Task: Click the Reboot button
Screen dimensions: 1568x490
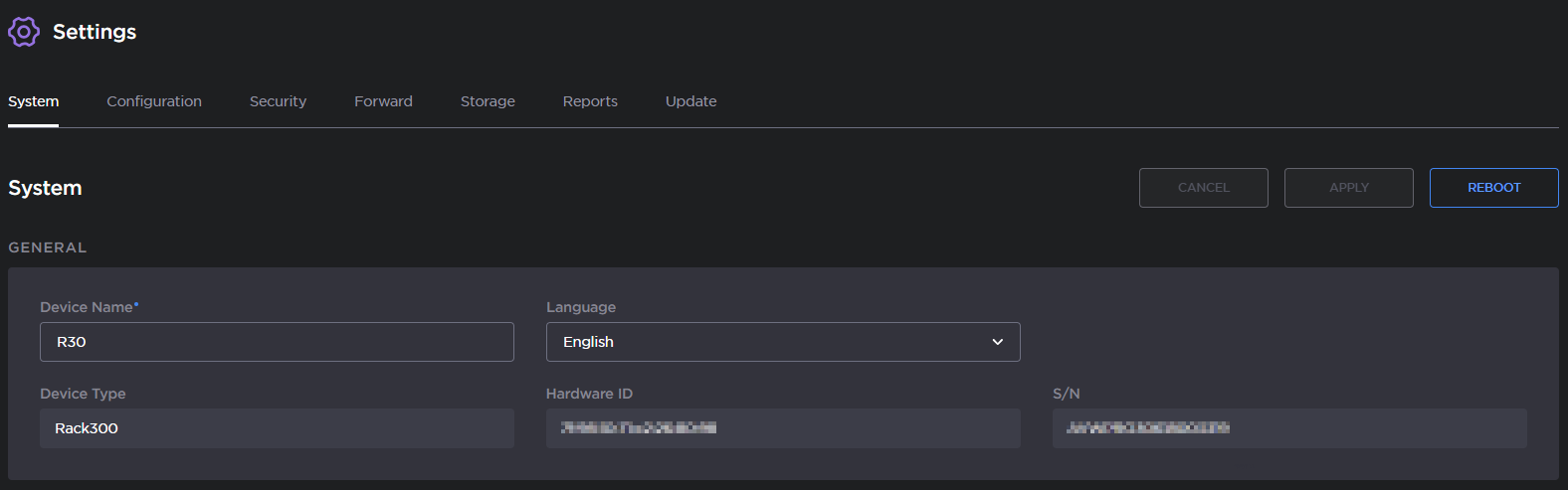Action: tap(1493, 188)
